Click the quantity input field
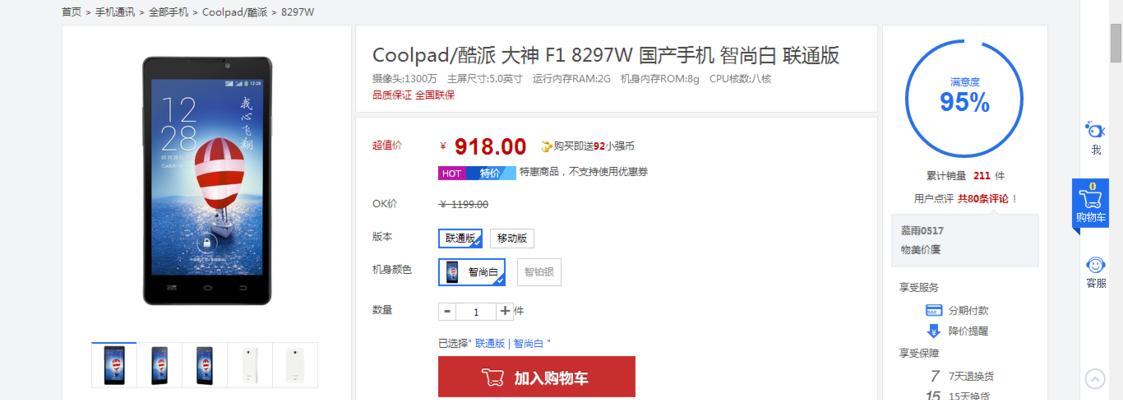Viewport: 1123px width, 400px height. pos(476,312)
